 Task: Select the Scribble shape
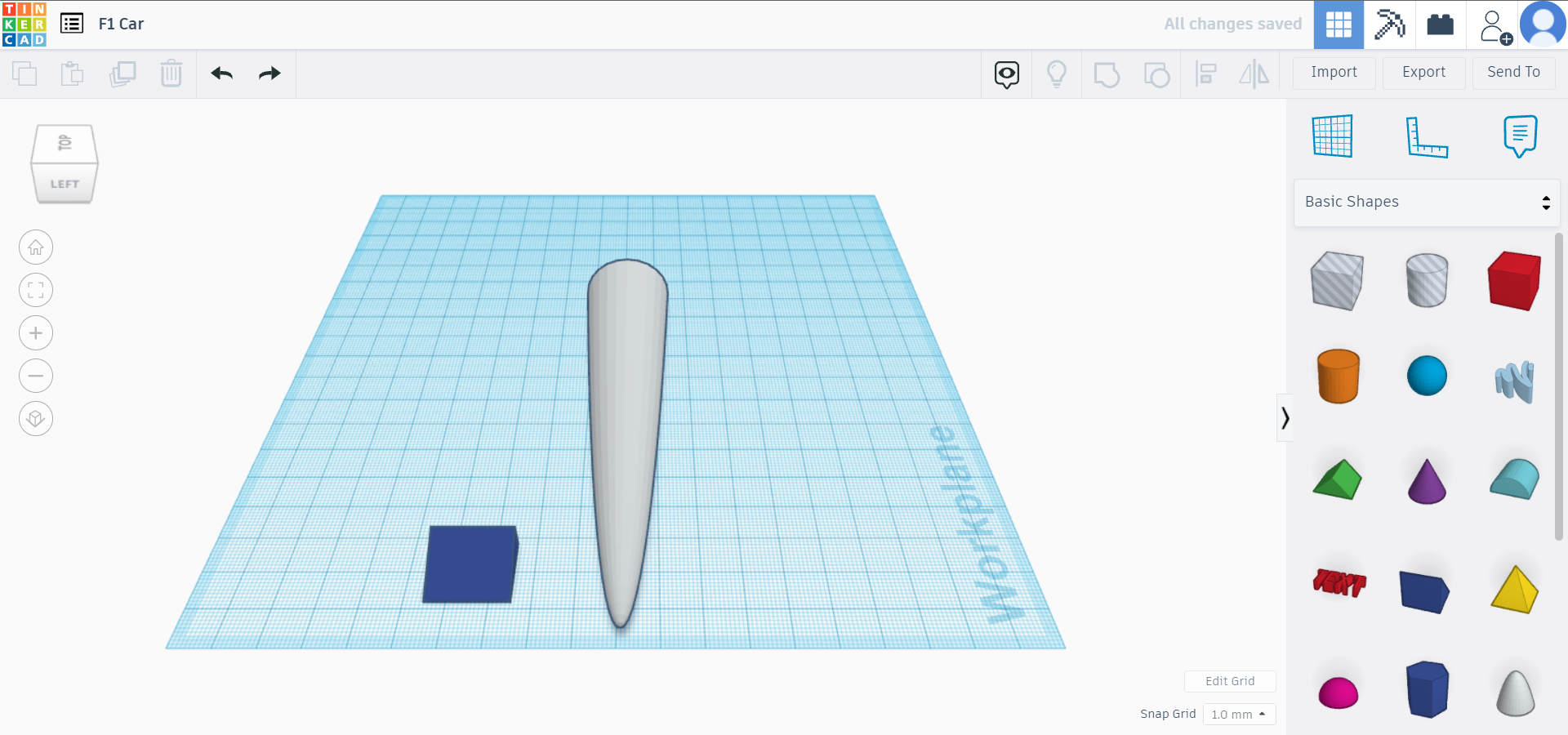(x=1515, y=381)
